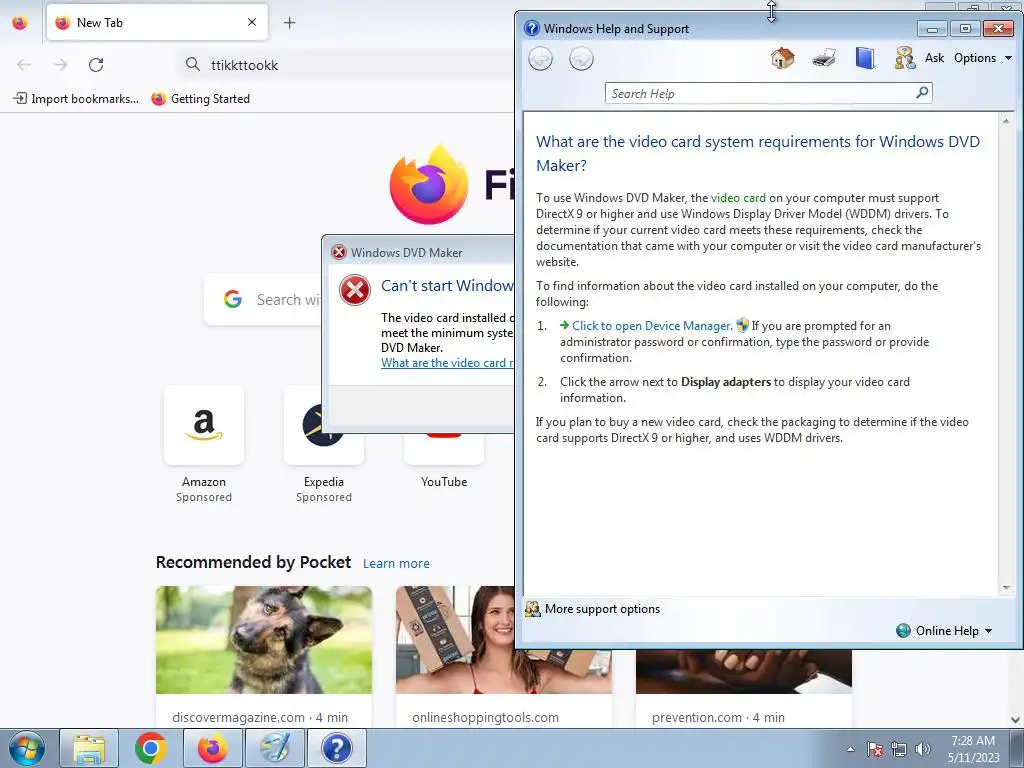Click Firefox back arrow button

(x=24, y=65)
